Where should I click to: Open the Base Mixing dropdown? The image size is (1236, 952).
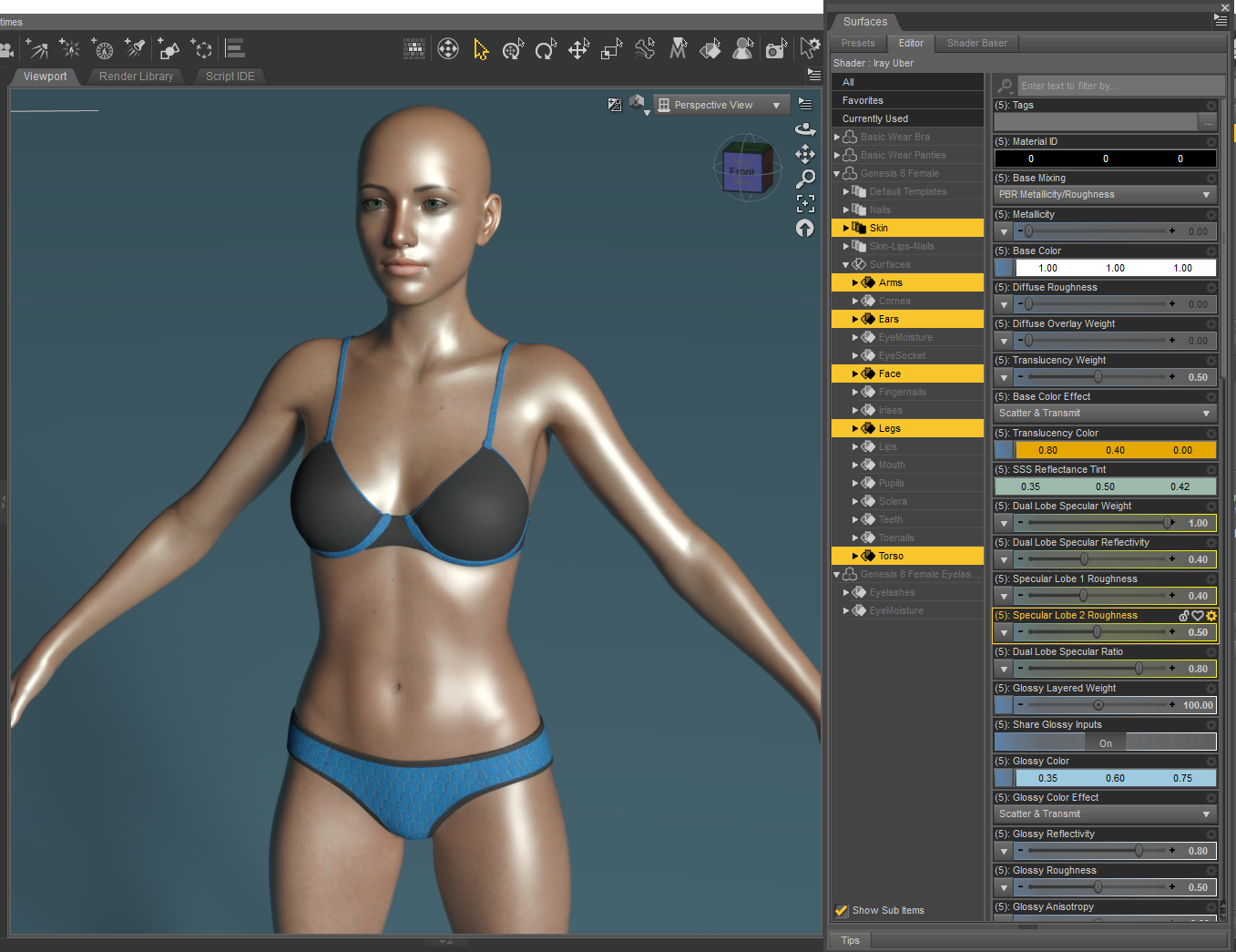point(1106,195)
